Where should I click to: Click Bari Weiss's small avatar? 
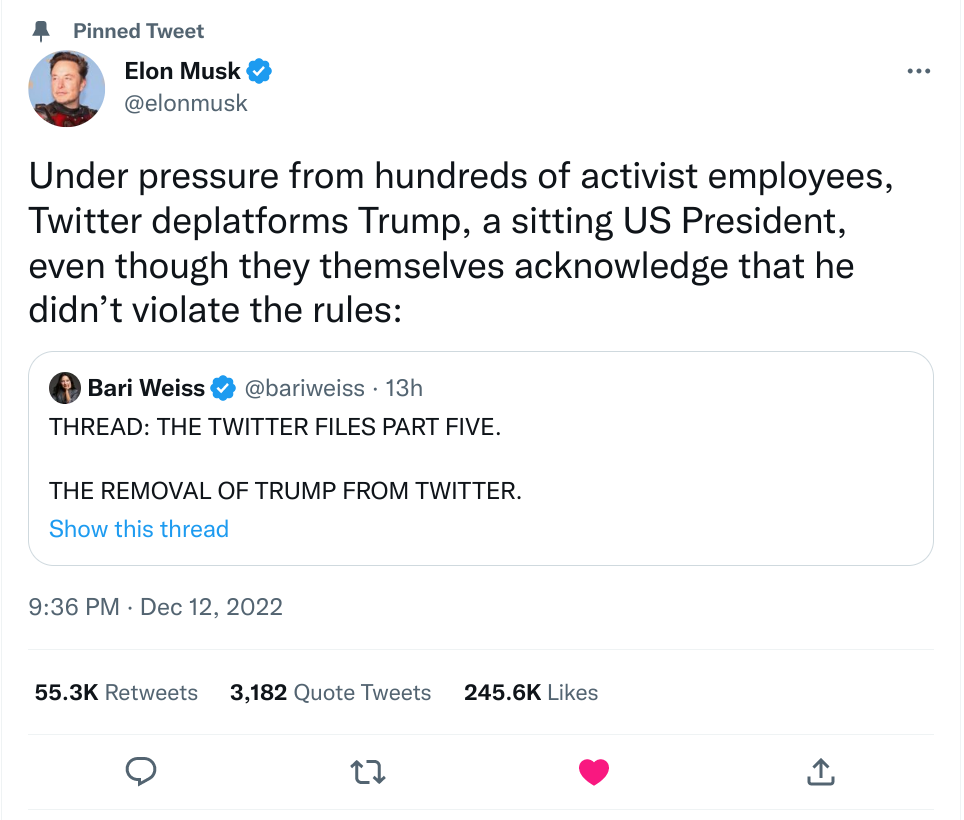[65, 388]
